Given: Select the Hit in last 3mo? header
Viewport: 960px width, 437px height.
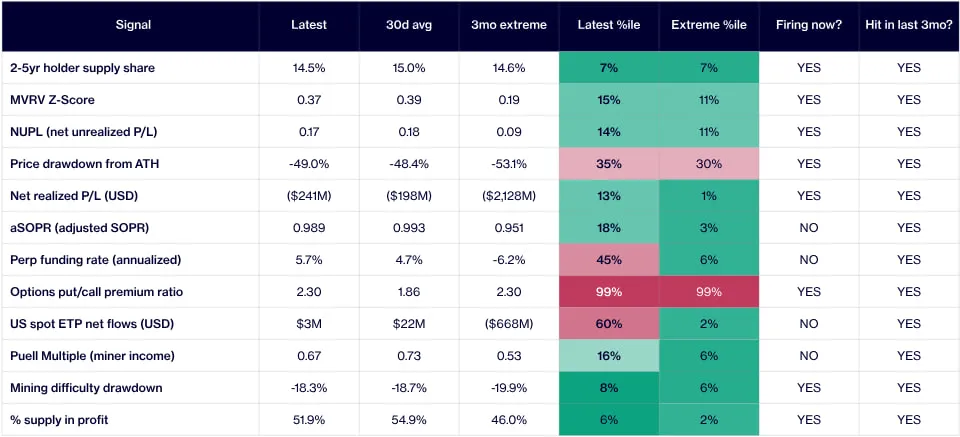Looking at the screenshot, I should (x=909, y=26).
